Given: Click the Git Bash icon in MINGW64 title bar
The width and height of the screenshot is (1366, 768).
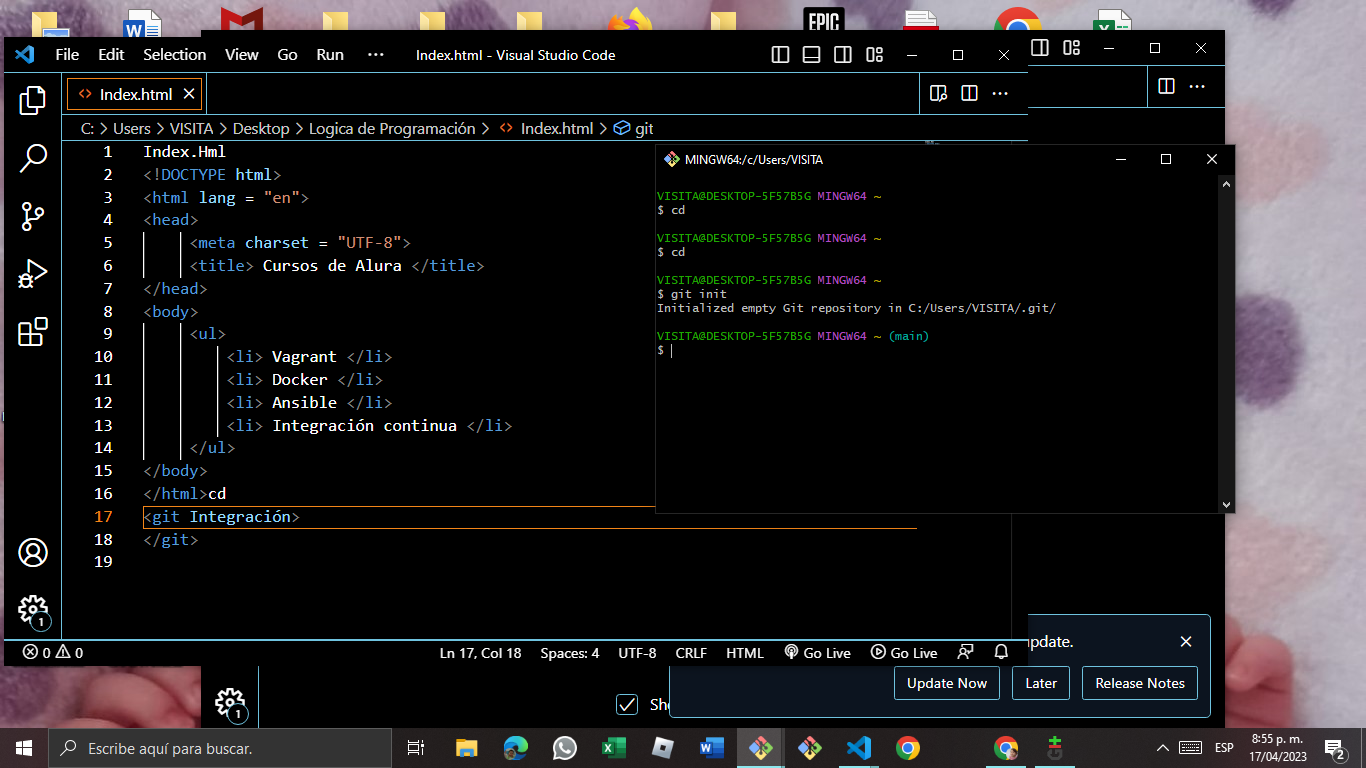Looking at the screenshot, I should (672, 159).
